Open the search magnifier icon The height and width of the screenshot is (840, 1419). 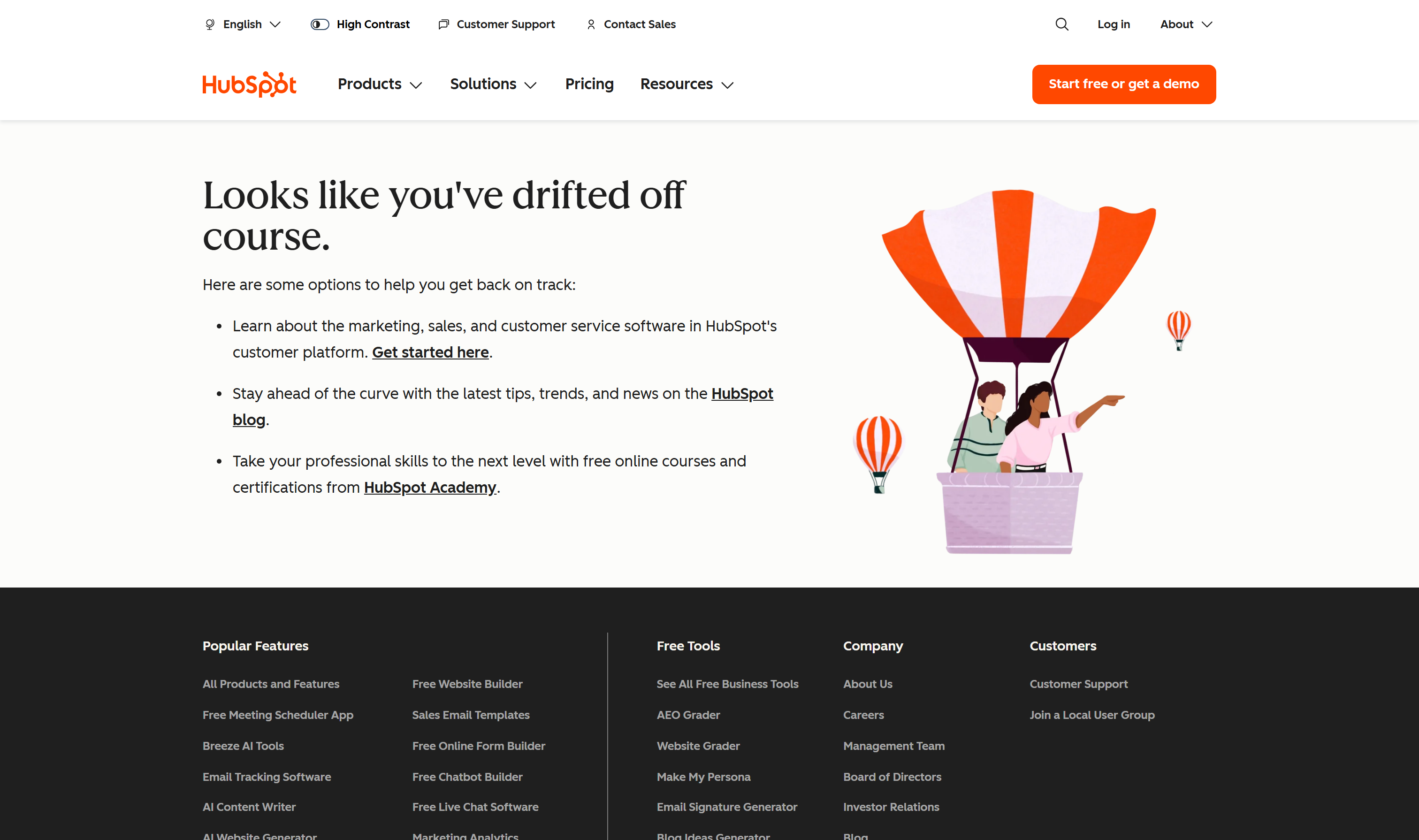[x=1061, y=24]
